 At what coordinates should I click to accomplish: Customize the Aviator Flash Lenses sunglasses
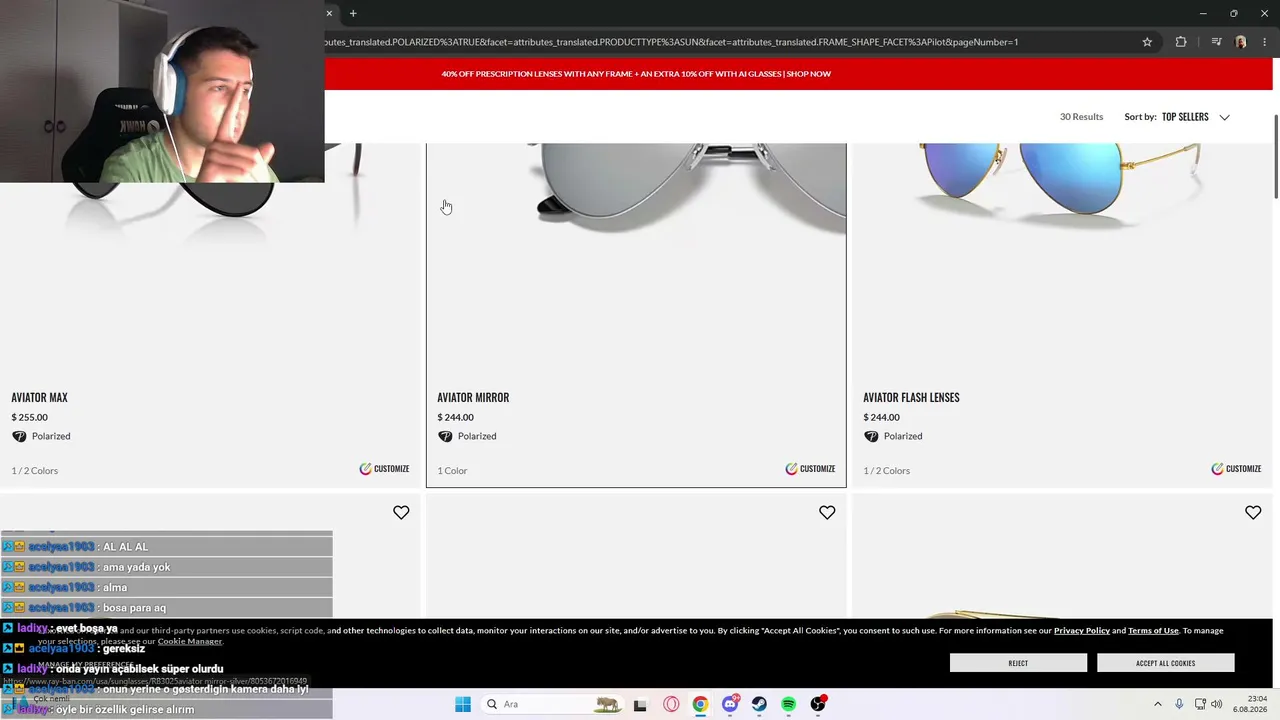click(1236, 469)
